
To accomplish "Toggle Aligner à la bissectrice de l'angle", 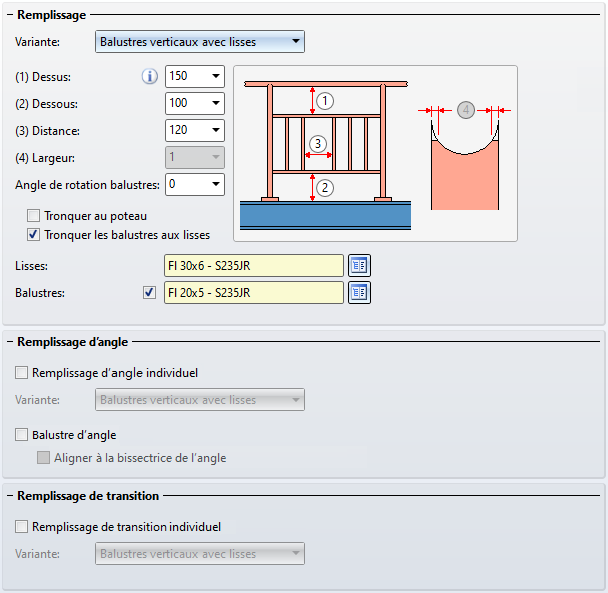I will point(43,458).
